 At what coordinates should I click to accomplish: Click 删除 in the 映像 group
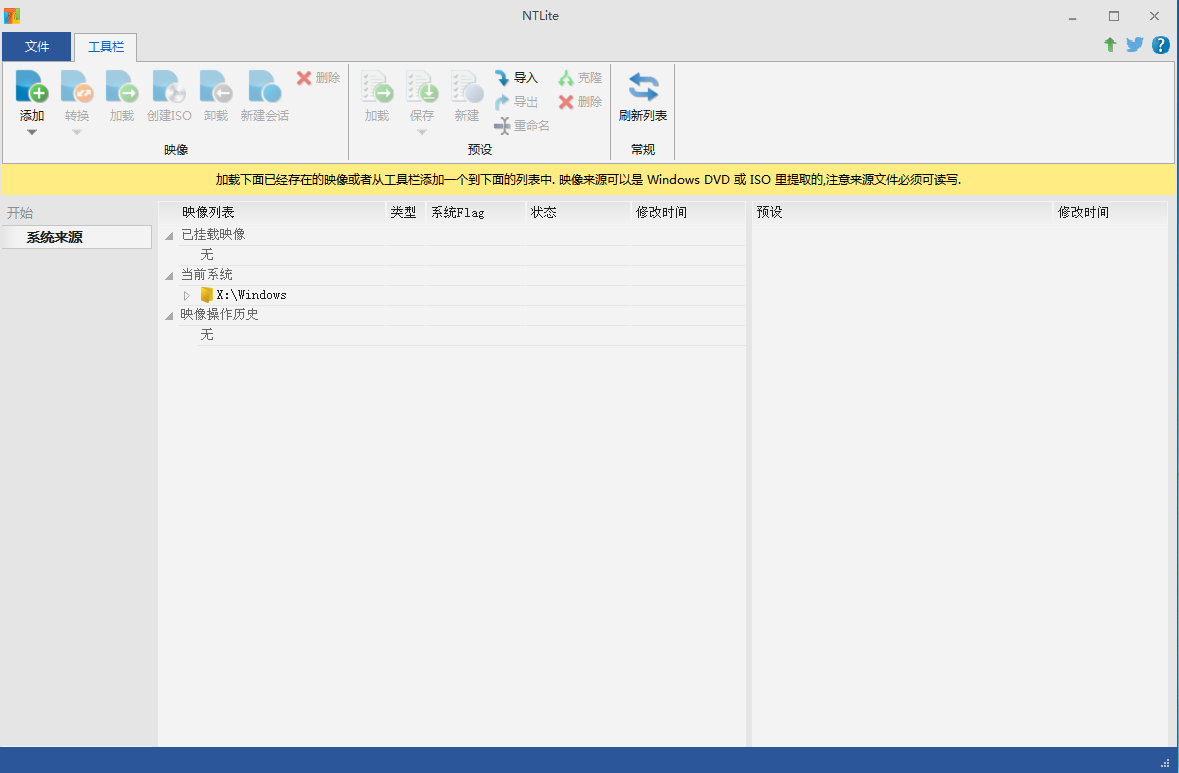[318, 77]
